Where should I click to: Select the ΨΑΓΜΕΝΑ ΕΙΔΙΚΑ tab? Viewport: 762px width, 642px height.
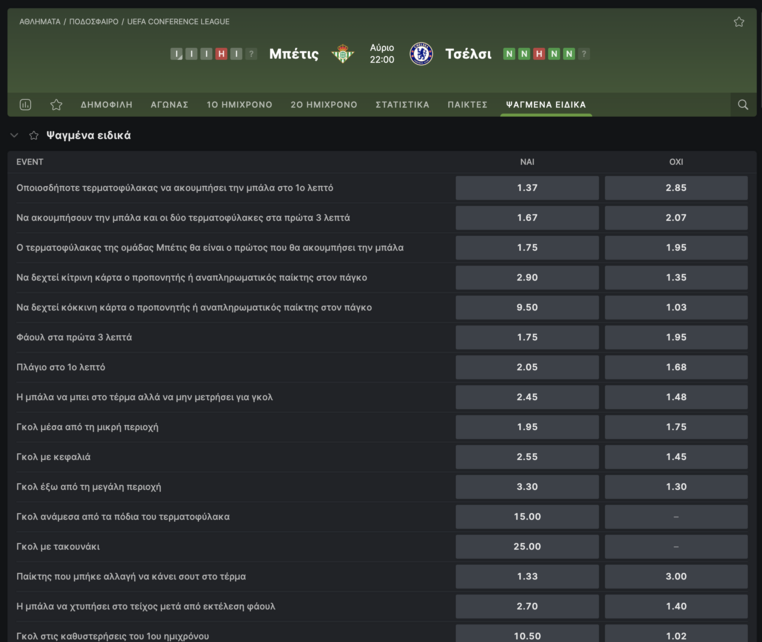coord(546,104)
